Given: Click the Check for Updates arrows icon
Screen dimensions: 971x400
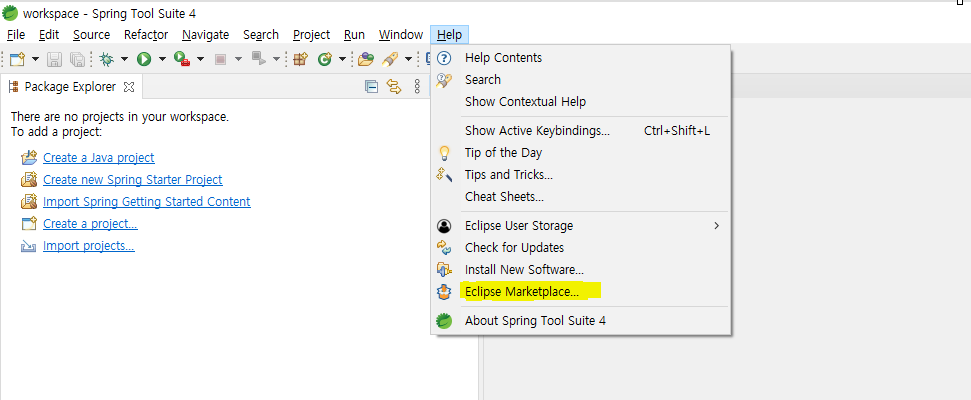Looking at the screenshot, I should tap(444, 248).
